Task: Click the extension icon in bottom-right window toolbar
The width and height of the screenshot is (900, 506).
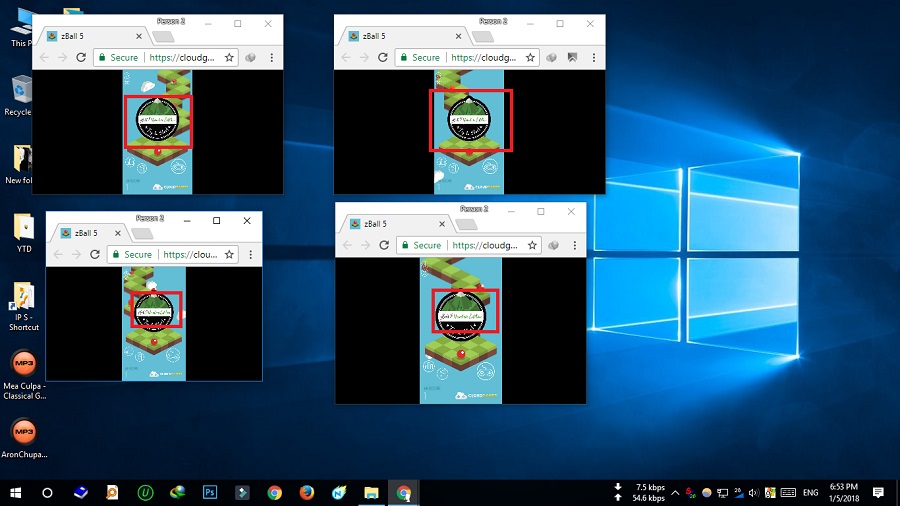Action: coord(552,245)
